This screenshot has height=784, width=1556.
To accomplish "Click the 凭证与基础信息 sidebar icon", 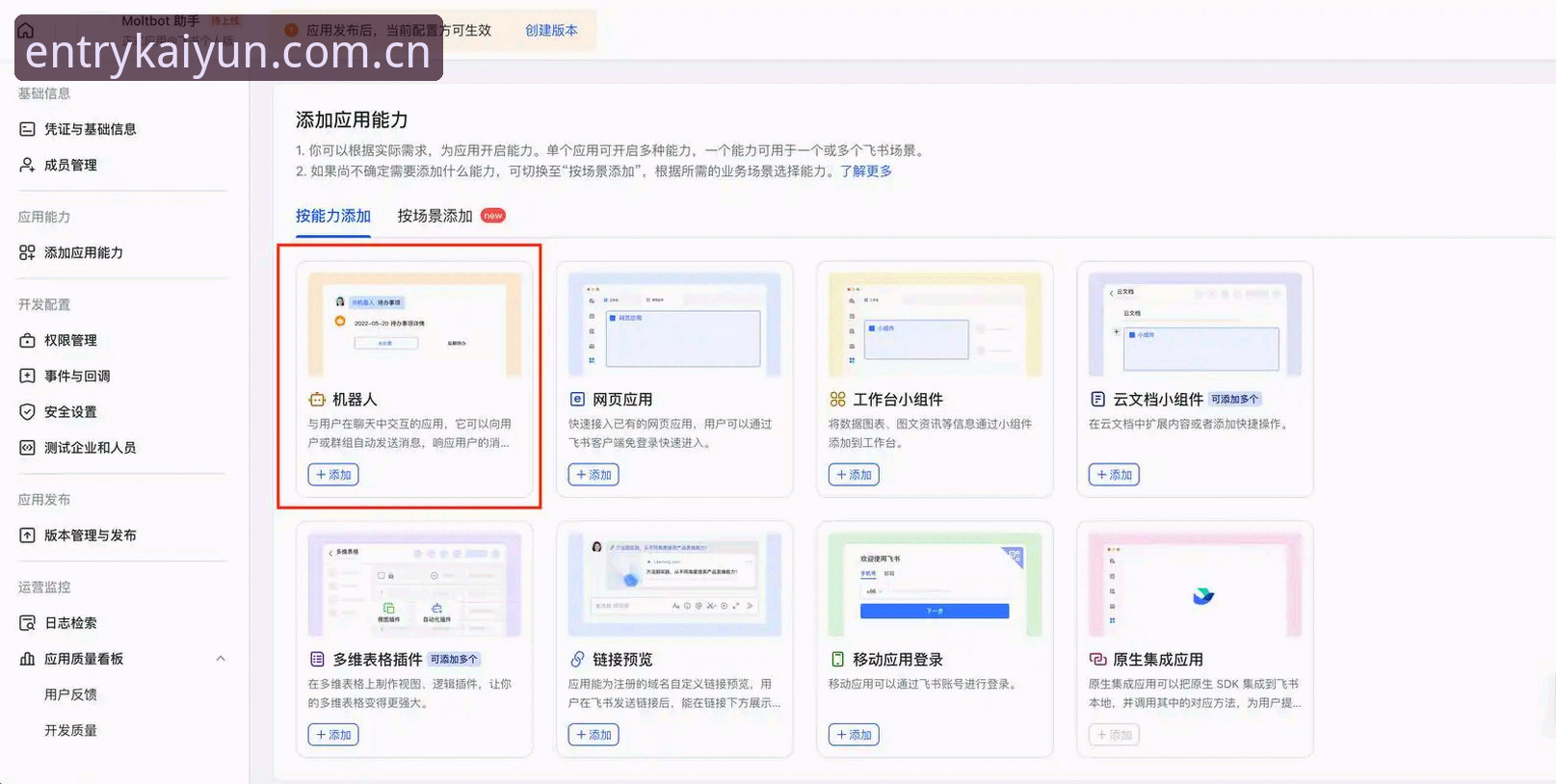I will [27, 129].
